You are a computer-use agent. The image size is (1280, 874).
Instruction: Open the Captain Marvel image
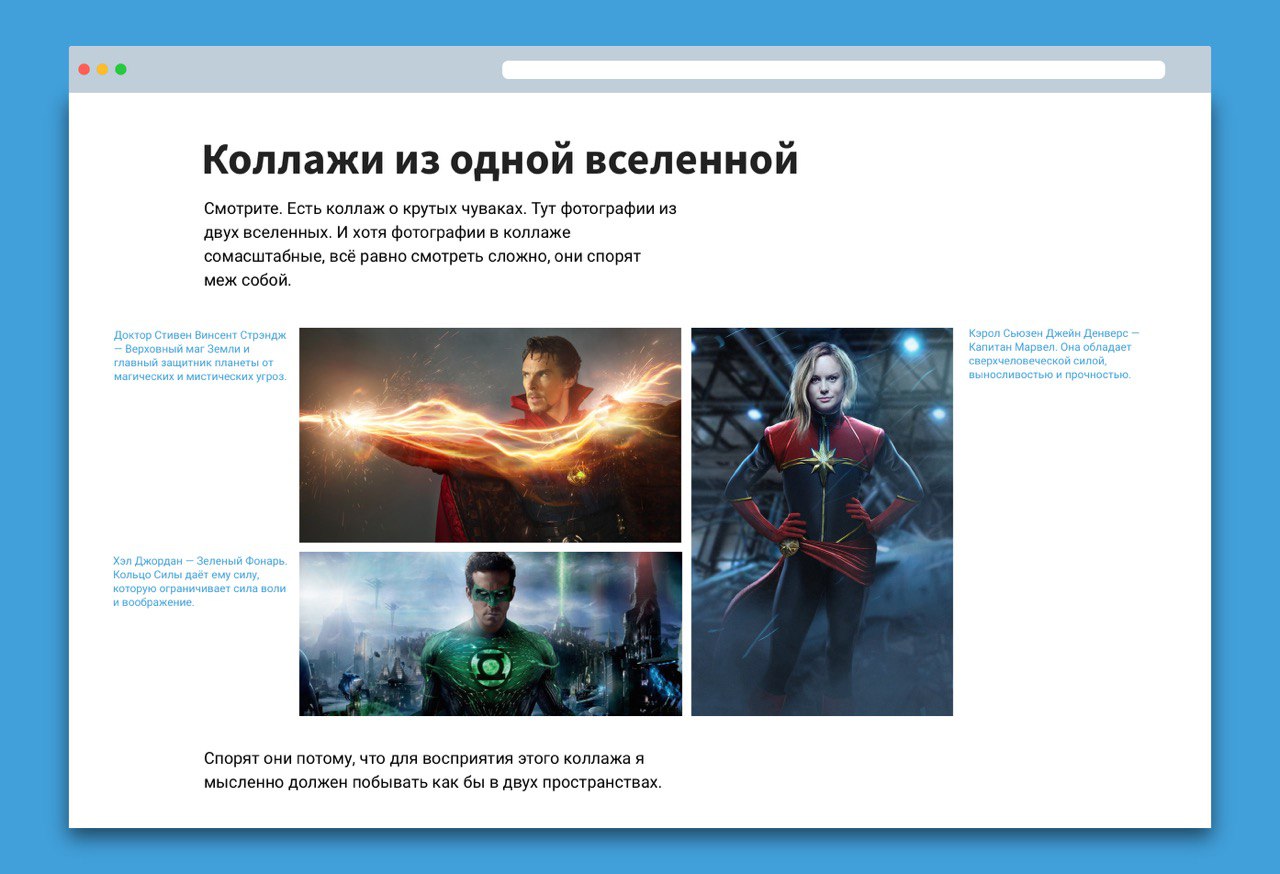tap(822, 522)
